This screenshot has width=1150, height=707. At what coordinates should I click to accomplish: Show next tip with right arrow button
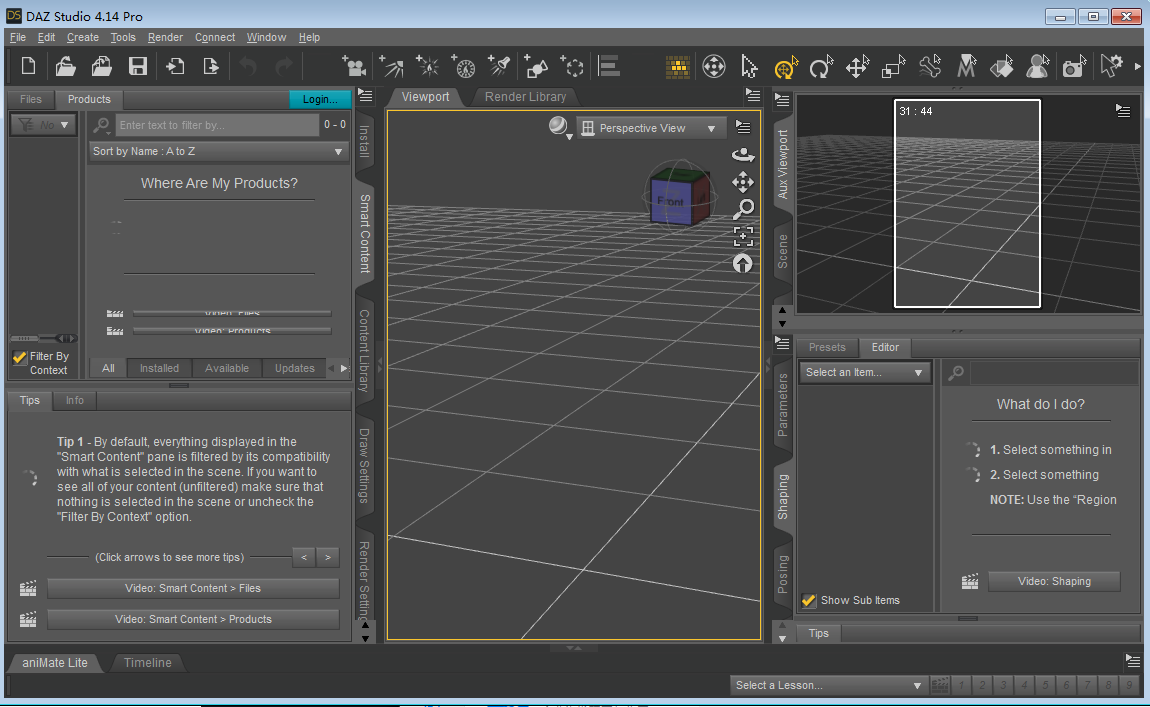point(328,557)
